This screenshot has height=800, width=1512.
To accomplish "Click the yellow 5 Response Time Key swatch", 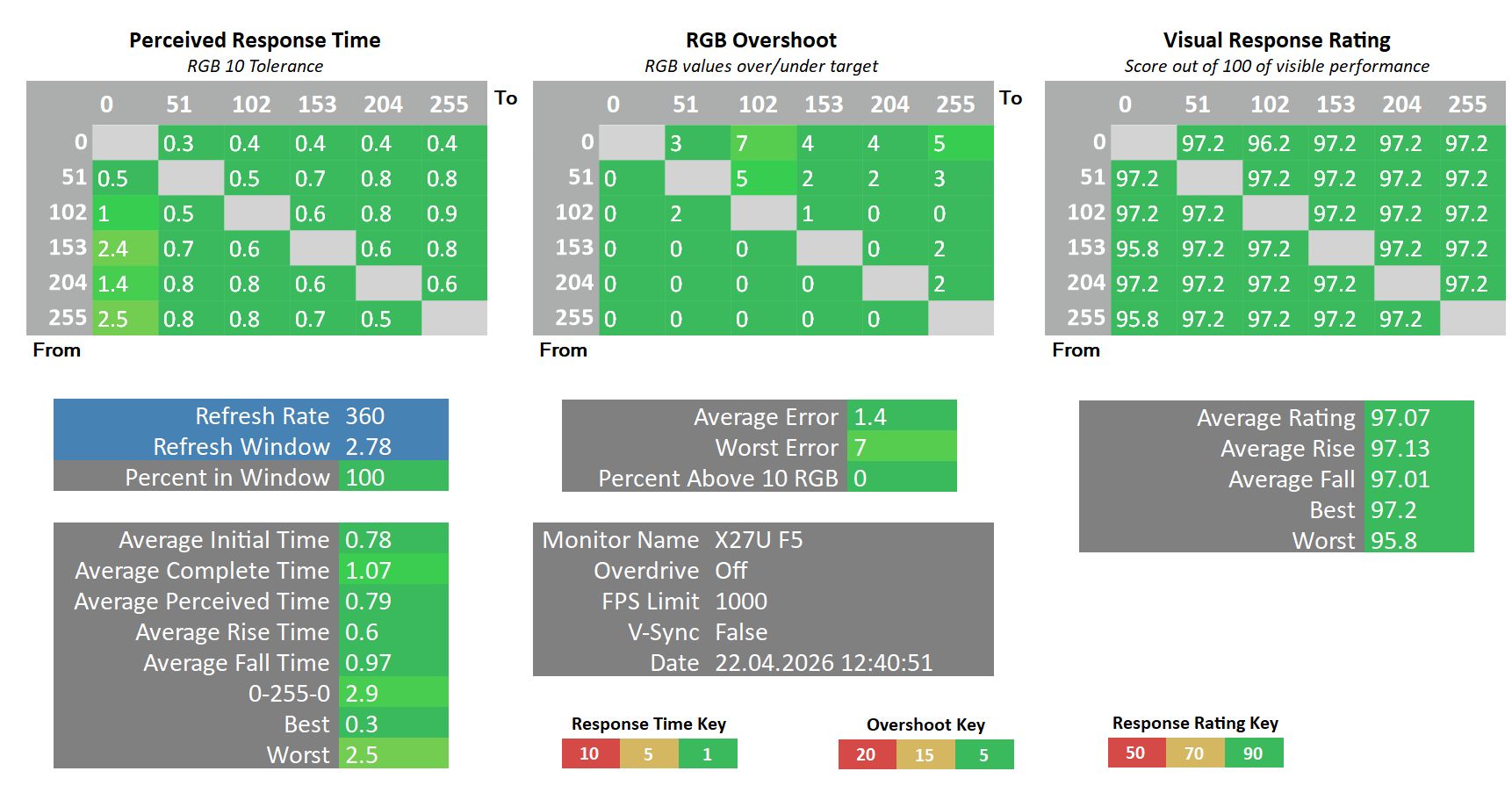I will tap(649, 753).
